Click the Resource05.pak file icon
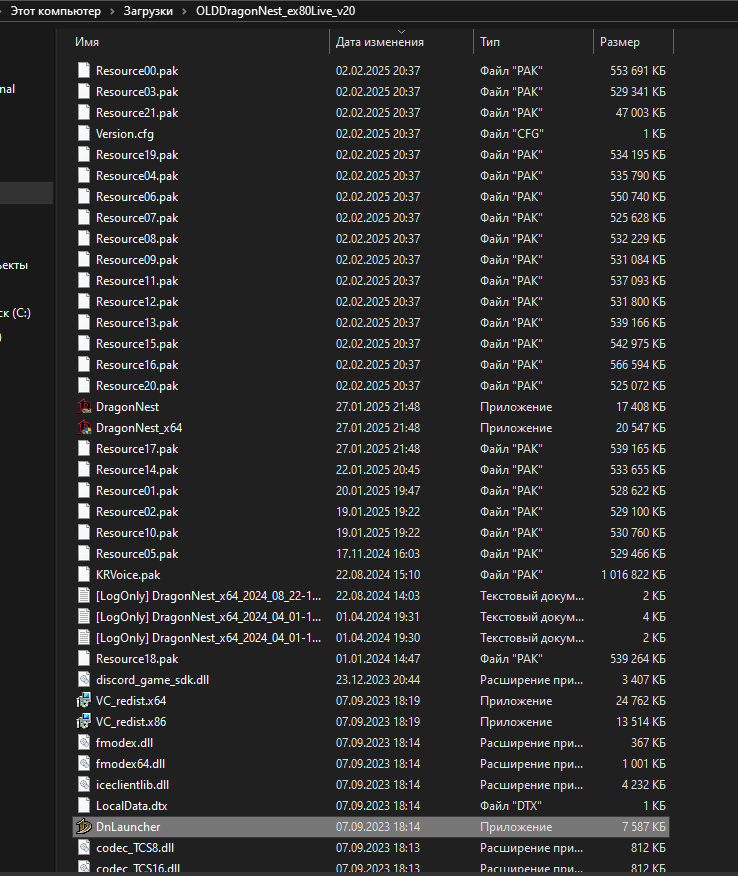The image size is (738, 876). (84, 554)
